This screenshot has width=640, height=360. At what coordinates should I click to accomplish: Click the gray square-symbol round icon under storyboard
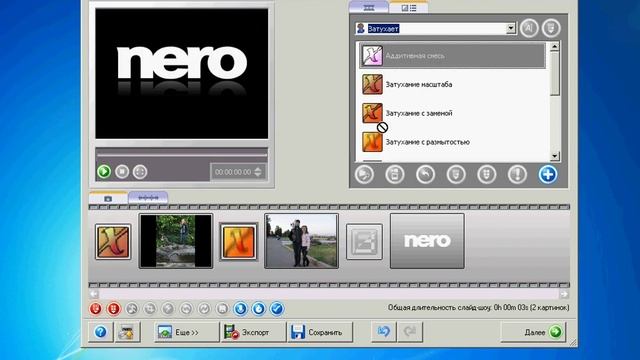click(222, 309)
